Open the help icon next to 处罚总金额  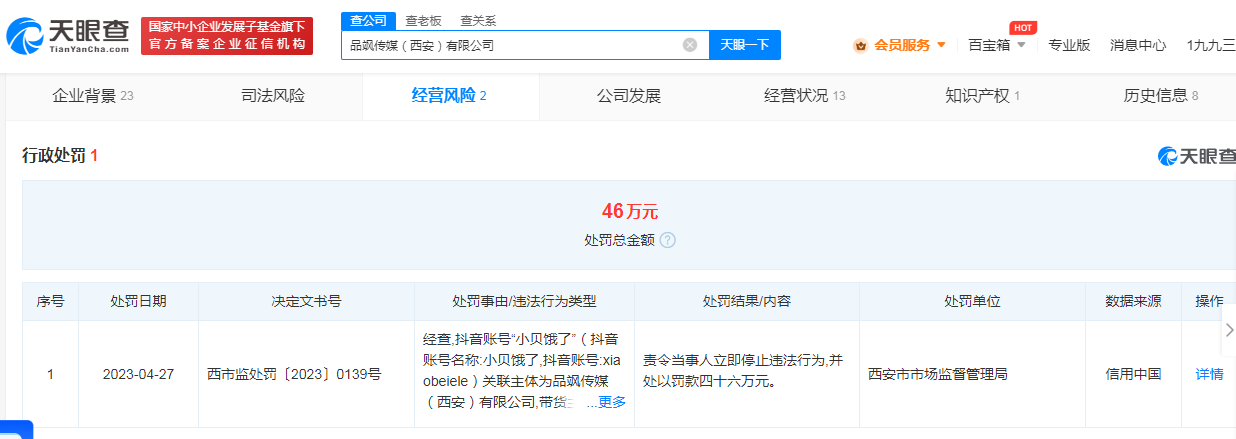pyautogui.click(x=668, y=240)
